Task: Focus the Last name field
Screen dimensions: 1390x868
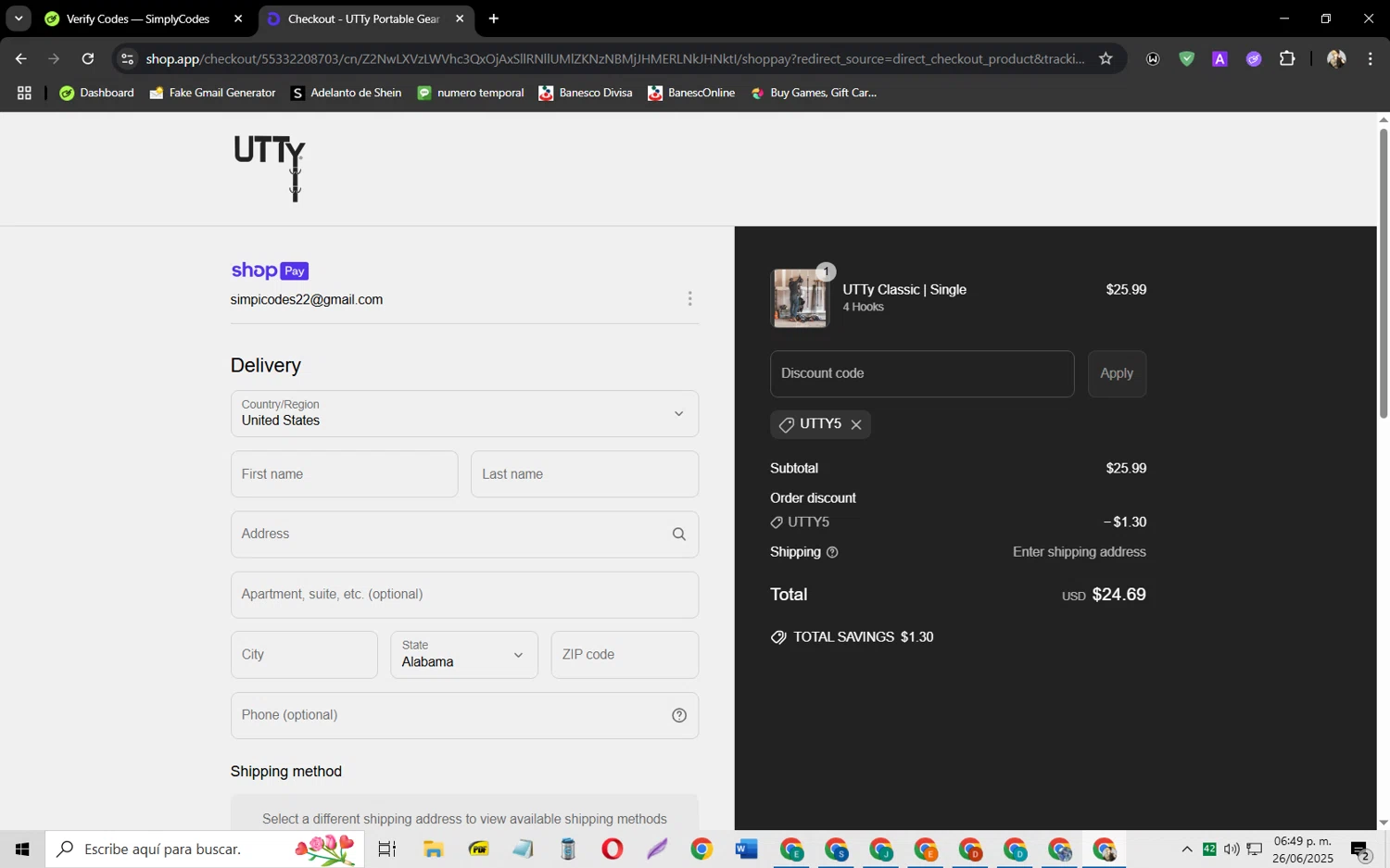Action: click(585, 474)
